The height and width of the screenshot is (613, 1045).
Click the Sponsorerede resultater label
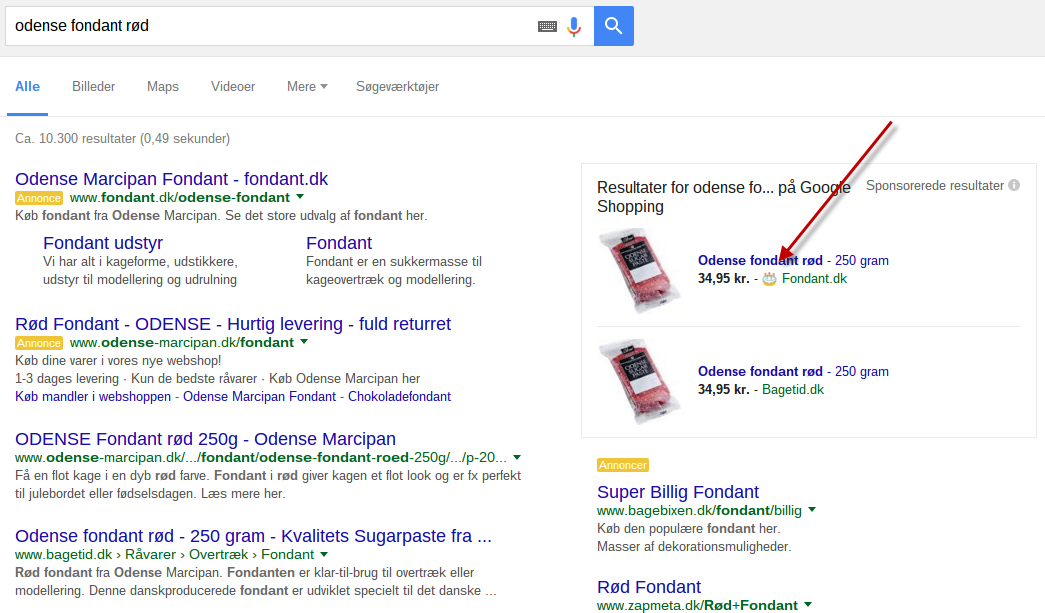(934, 186)
